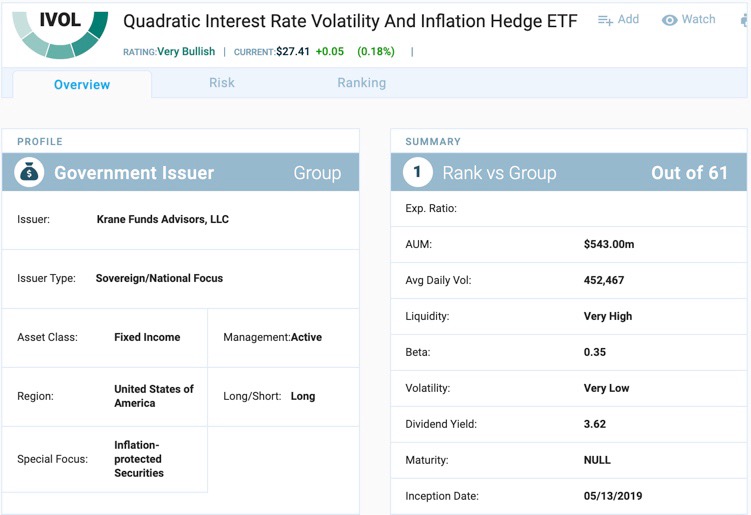Select the Fixed Income asset class value

click(x=147, y=337)
